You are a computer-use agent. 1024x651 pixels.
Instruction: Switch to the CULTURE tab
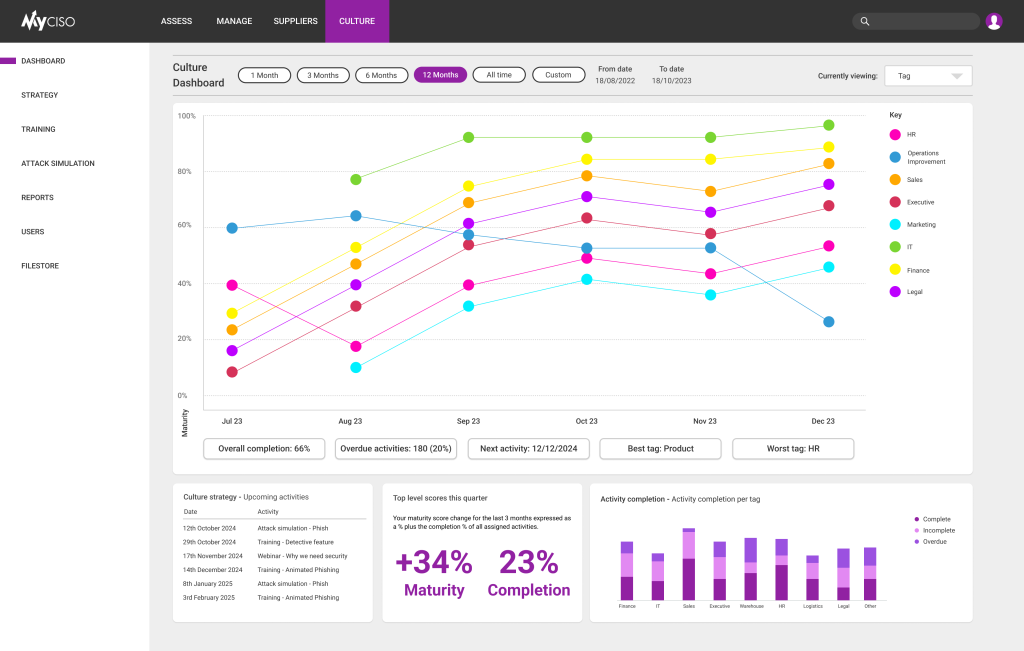(357, 20)
